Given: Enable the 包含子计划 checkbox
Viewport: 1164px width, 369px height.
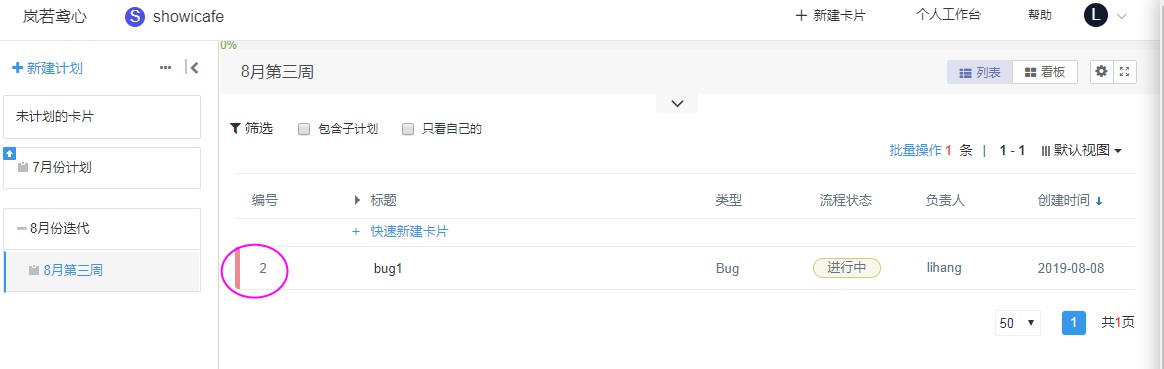Looking at the screenshot, I should click(304, 129).
